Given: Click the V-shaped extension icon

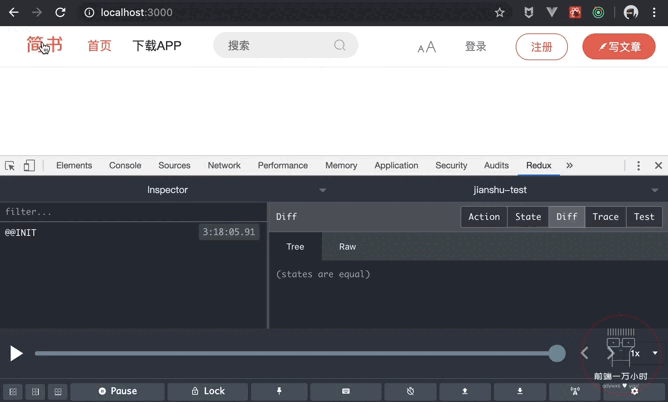Looking at the screenshot, I should 552,12.
